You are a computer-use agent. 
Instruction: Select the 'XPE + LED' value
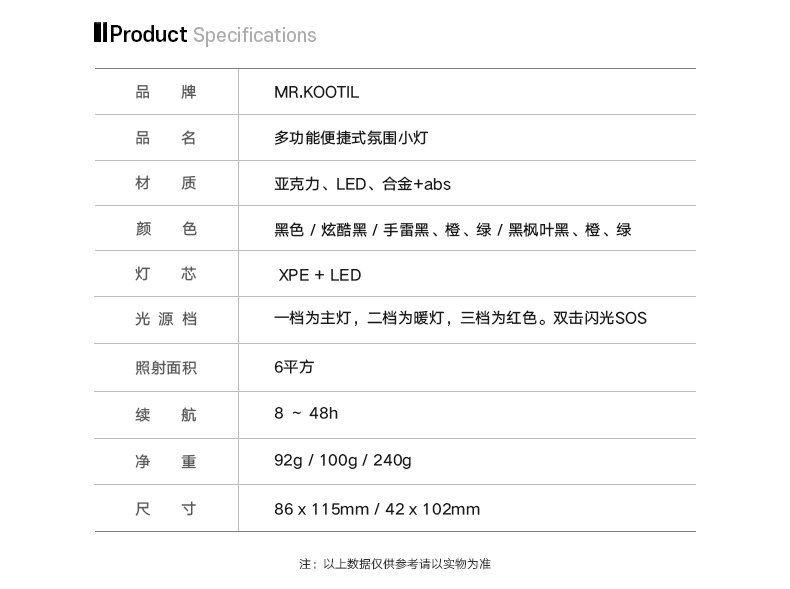point(319,275)
